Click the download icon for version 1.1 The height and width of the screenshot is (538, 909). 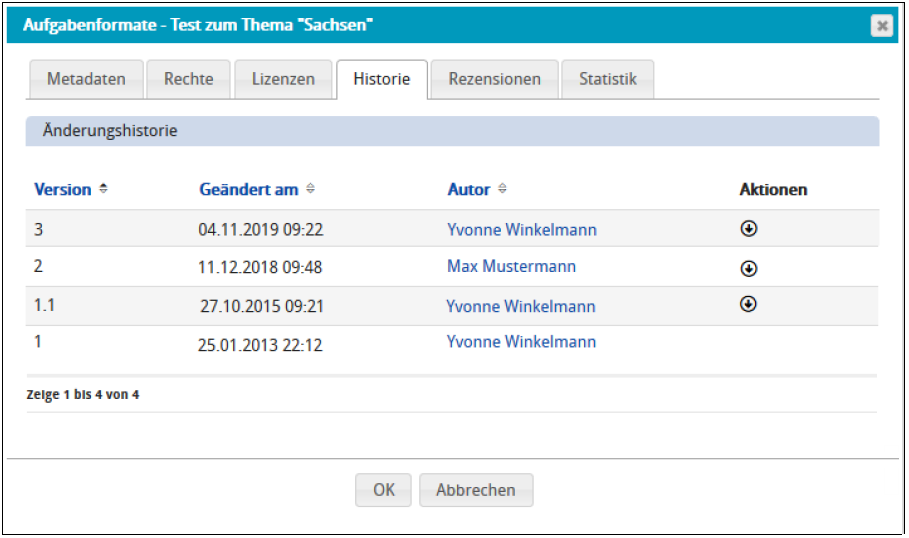coord(747,305)
